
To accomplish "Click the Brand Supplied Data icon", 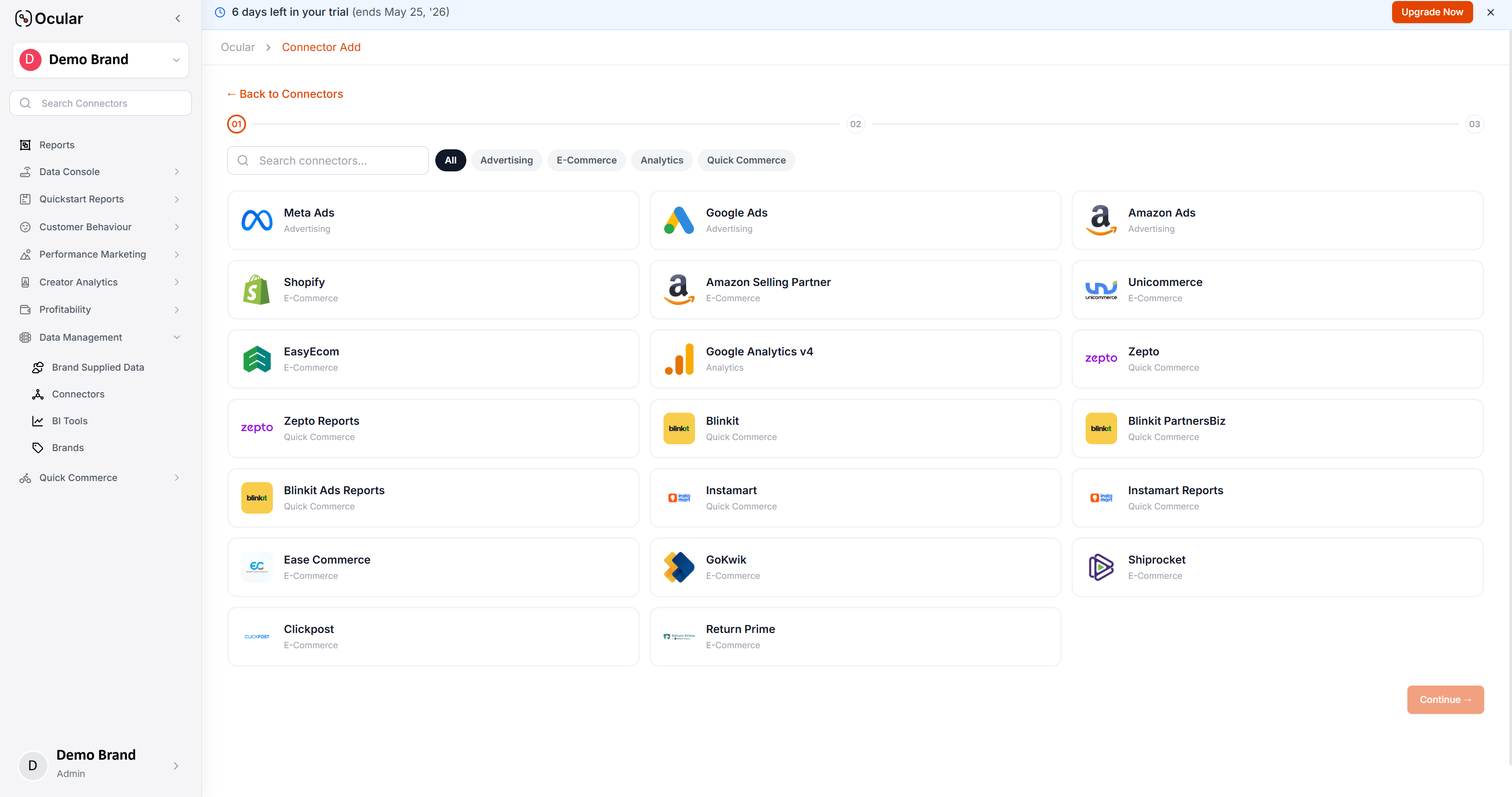I will point(38,367).
